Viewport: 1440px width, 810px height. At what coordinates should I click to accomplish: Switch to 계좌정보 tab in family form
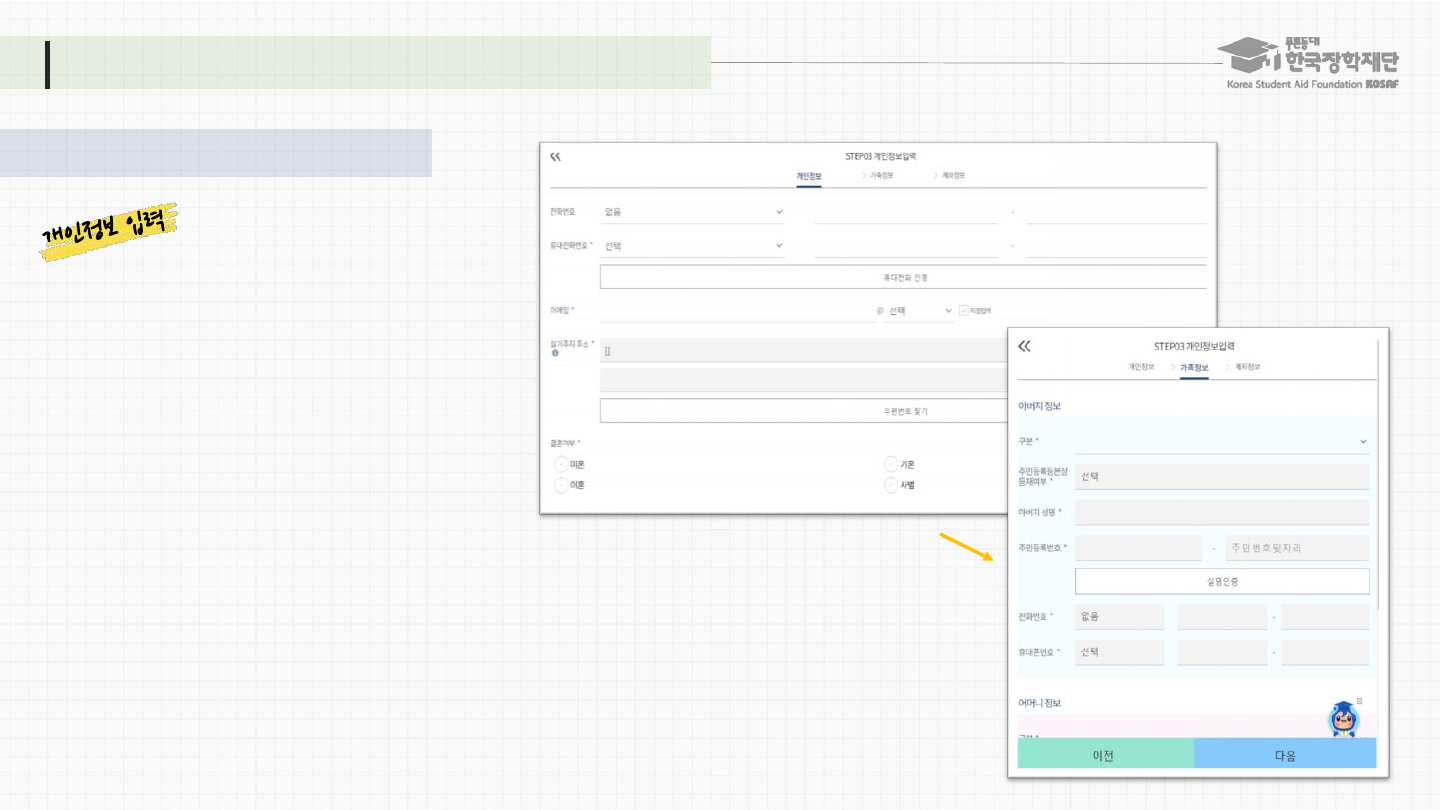pyautogui.click(x=1247, y=367)
